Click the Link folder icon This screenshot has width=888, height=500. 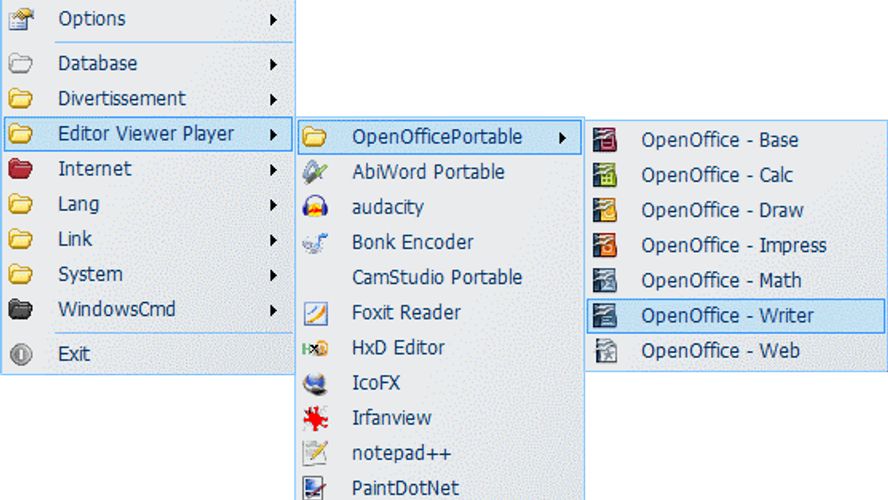coord(21,239)
